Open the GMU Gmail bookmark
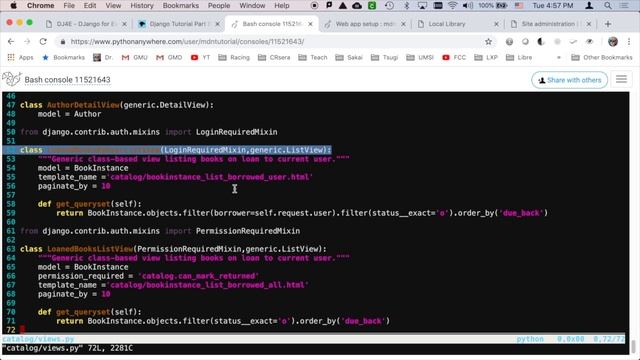The image size is (640, 360). point(135,58)
